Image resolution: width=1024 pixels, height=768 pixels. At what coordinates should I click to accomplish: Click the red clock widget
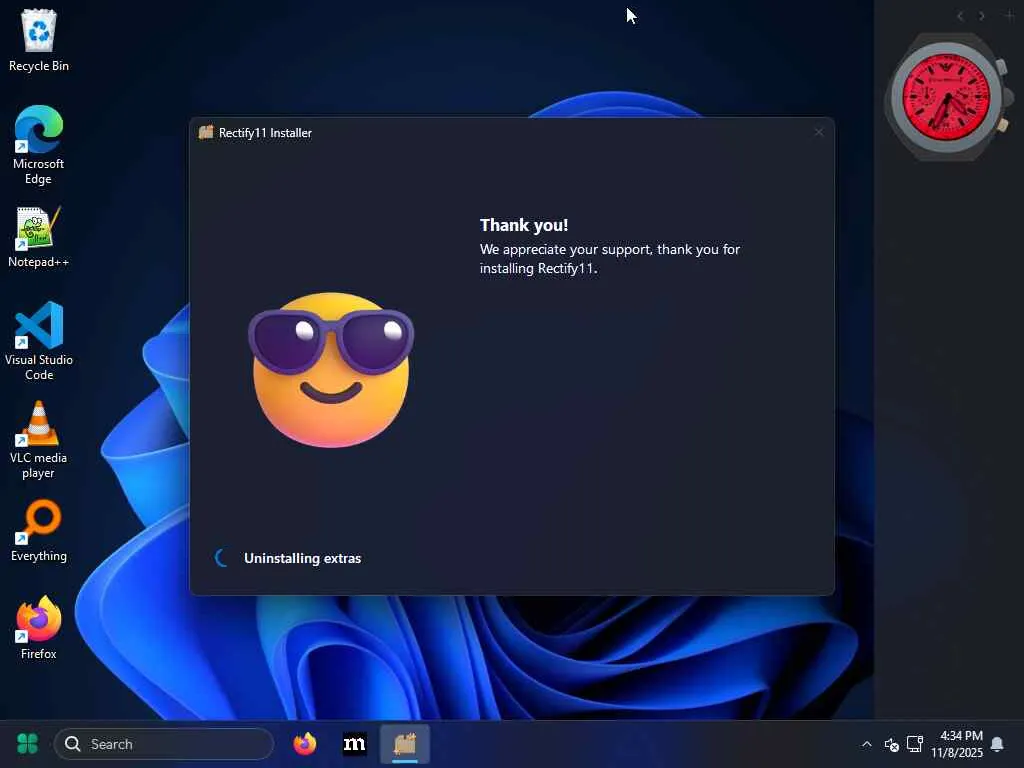[948, 97]
